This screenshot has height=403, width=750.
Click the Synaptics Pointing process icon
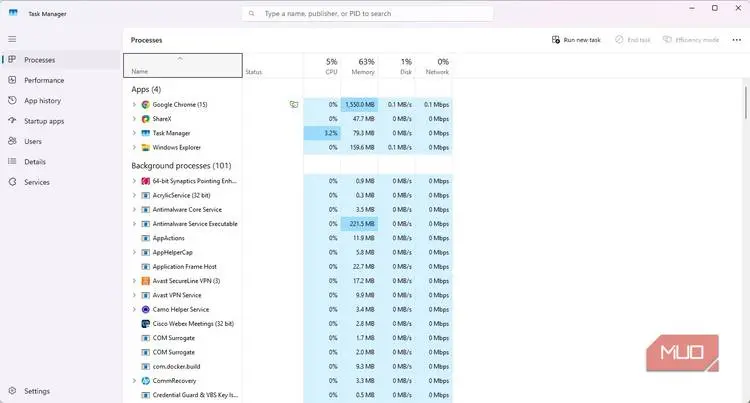145,181
